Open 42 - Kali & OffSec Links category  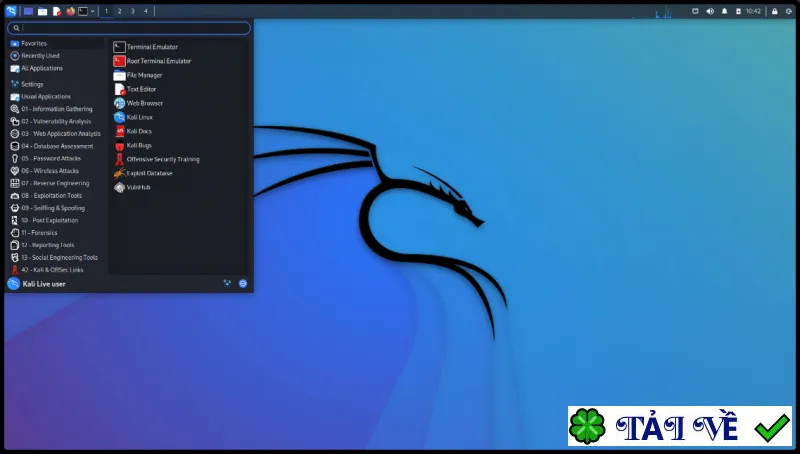(56, 269)
